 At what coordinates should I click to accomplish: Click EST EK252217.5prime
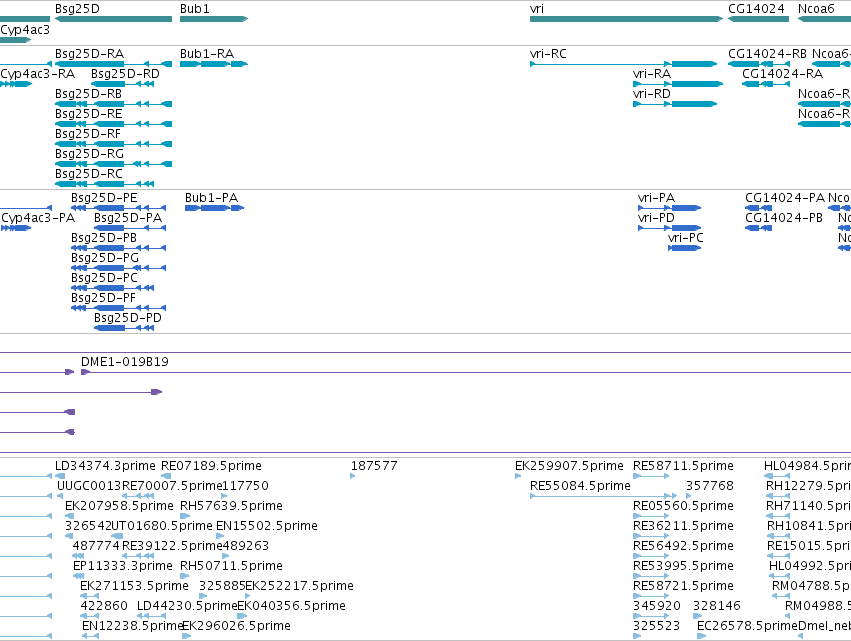tap(247, 596)
